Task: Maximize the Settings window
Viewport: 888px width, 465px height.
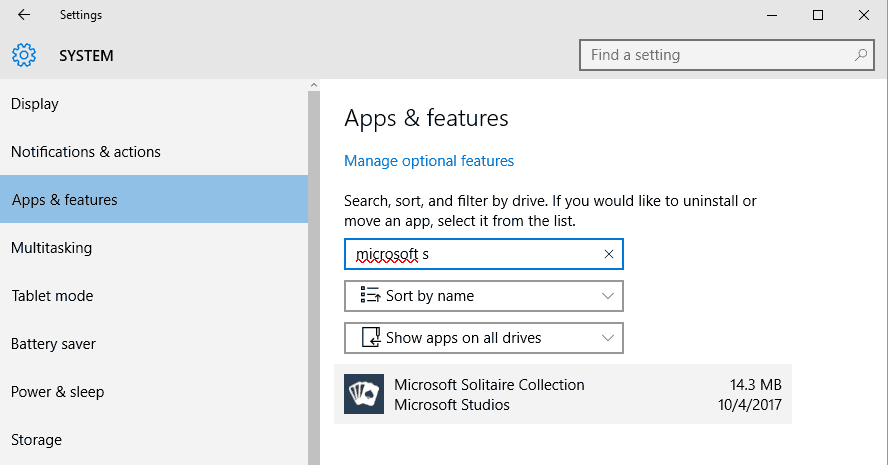Action: coord(818,15)
